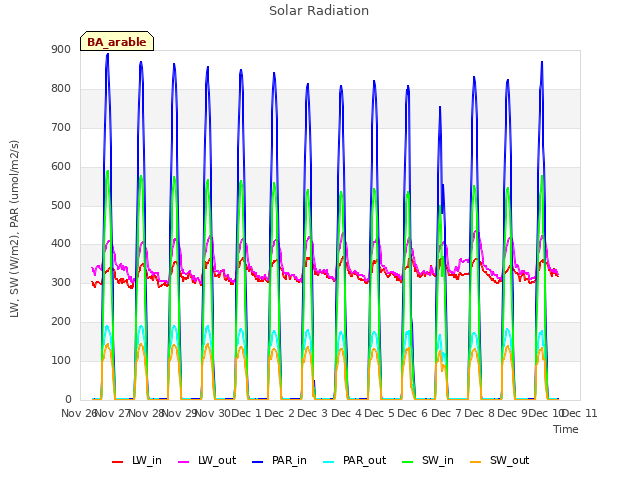The image size is (640, 480).
Task: Click the SW_in green legend swatch
Action: 408,462
